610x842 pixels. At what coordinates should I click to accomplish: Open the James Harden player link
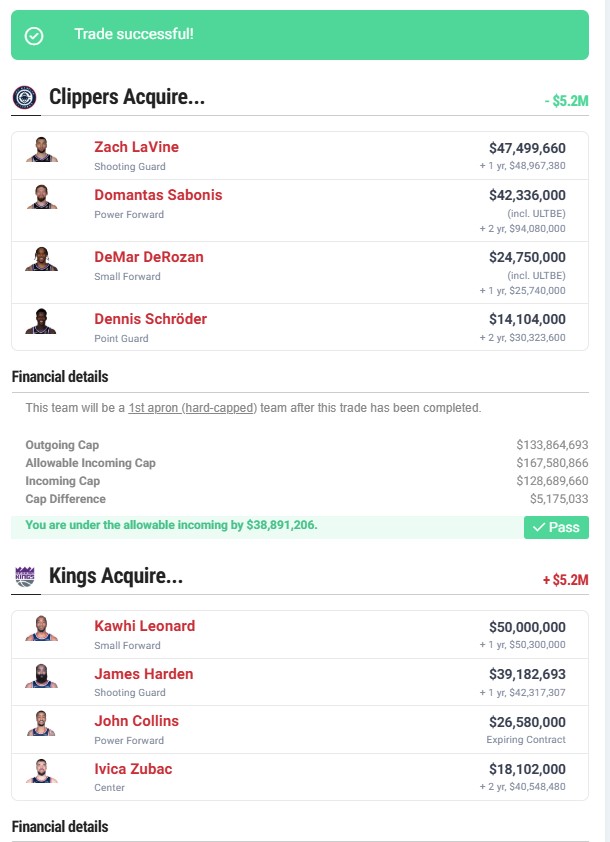pyautogui.click(x=143, y=674)
